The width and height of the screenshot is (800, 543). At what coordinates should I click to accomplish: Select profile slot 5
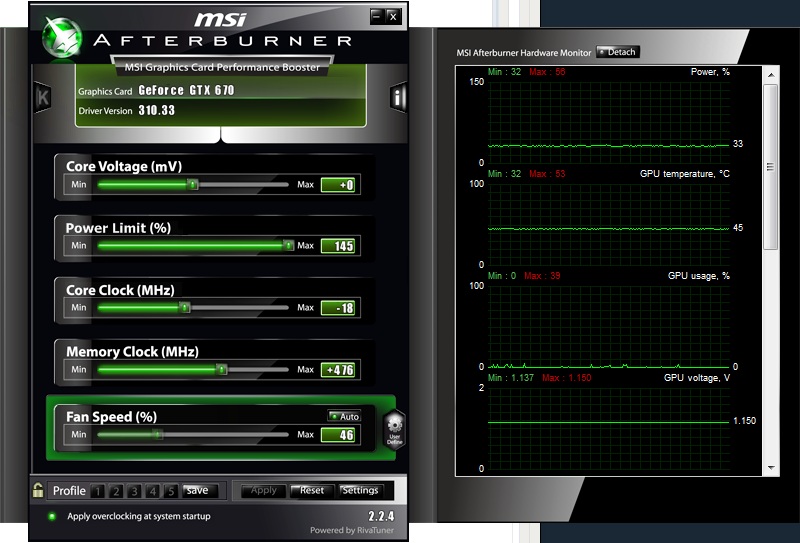(x=171, y=491)
